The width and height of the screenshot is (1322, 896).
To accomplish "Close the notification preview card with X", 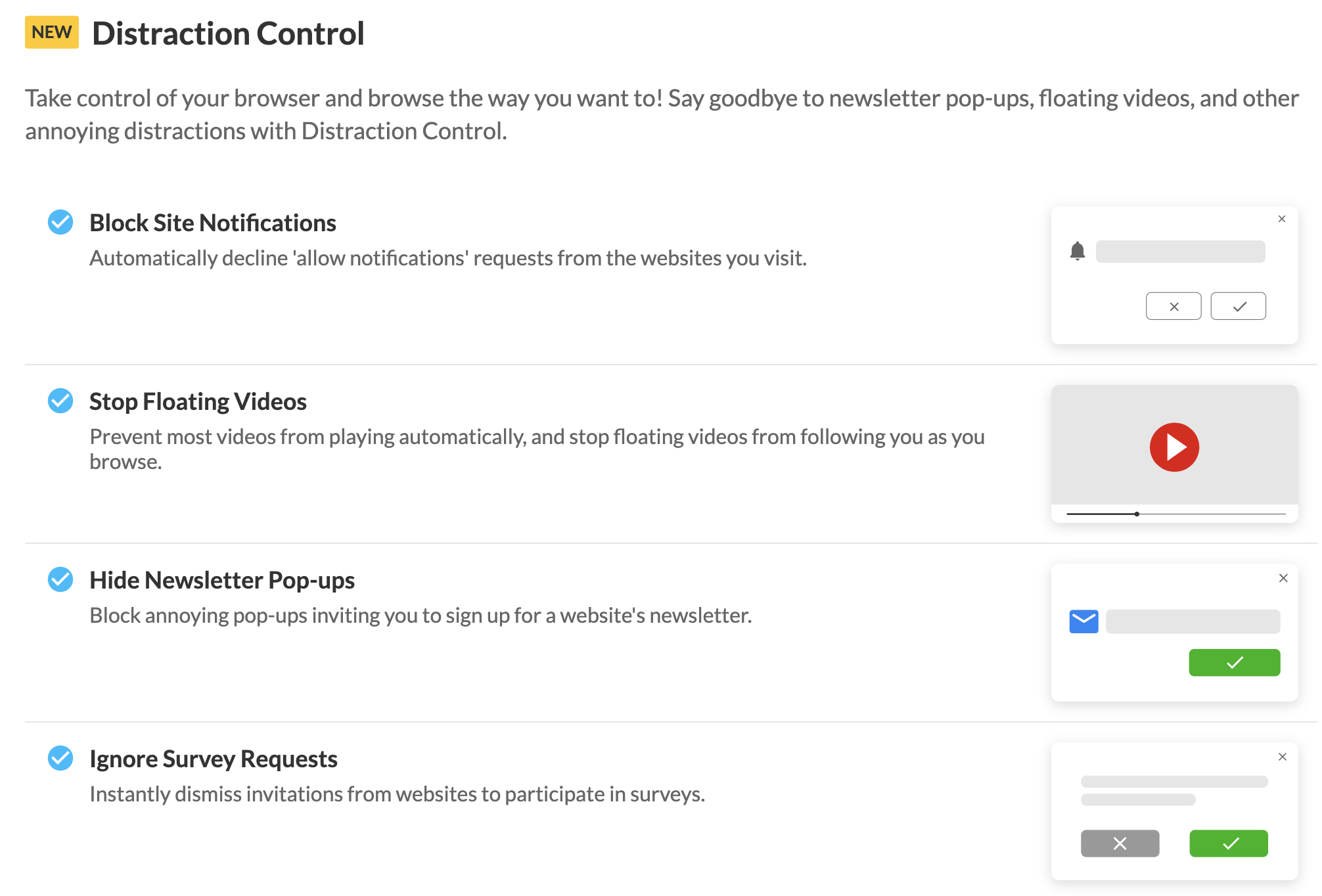I will click(1282, 219).
